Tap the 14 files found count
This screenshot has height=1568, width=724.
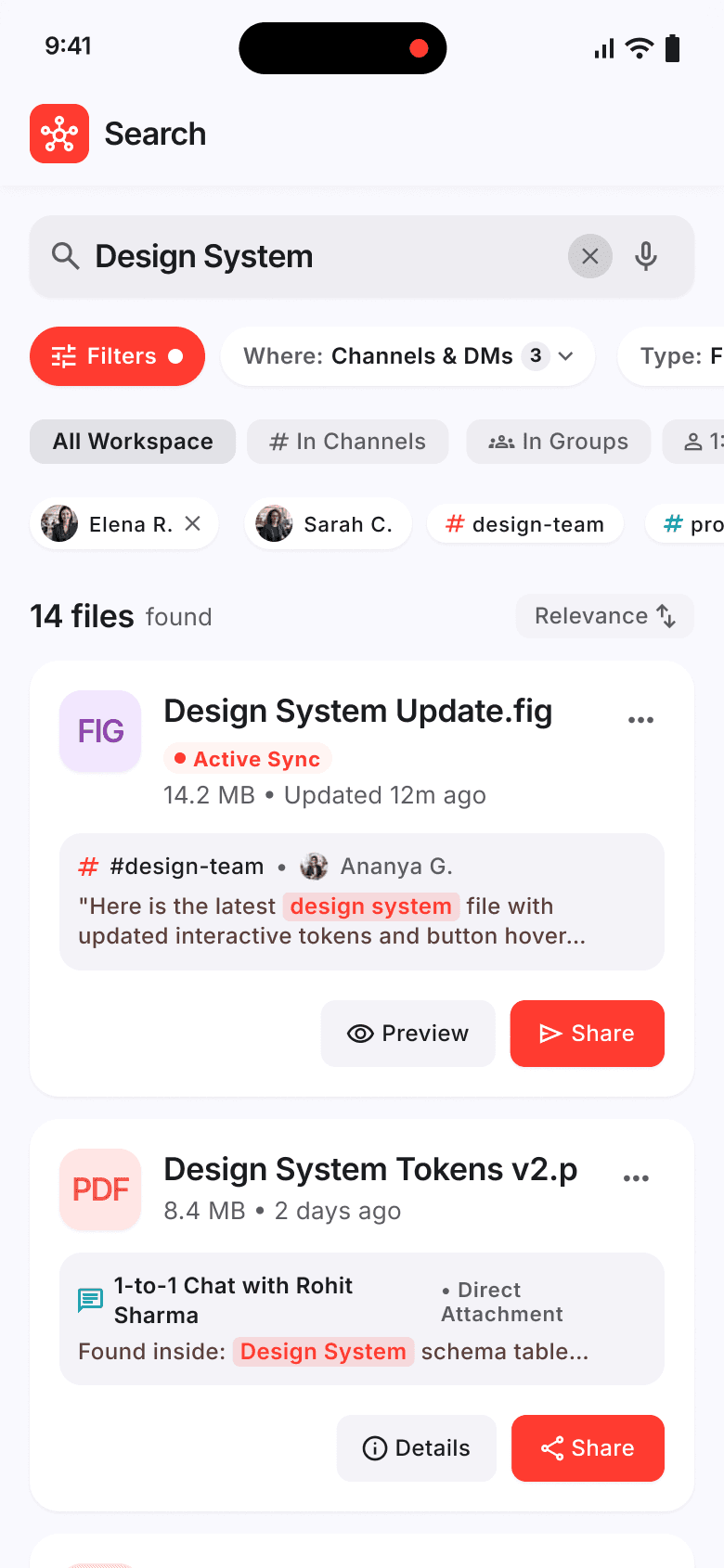(x=121, y=616)
